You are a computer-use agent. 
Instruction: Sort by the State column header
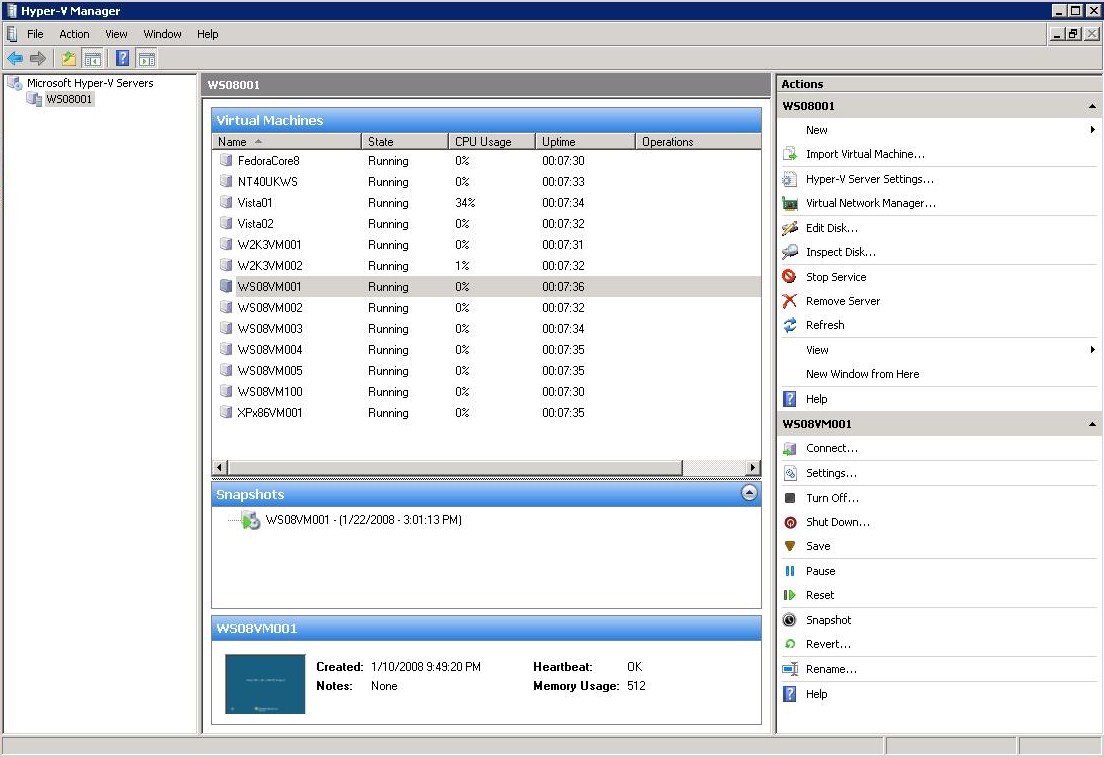coord(405,142)
